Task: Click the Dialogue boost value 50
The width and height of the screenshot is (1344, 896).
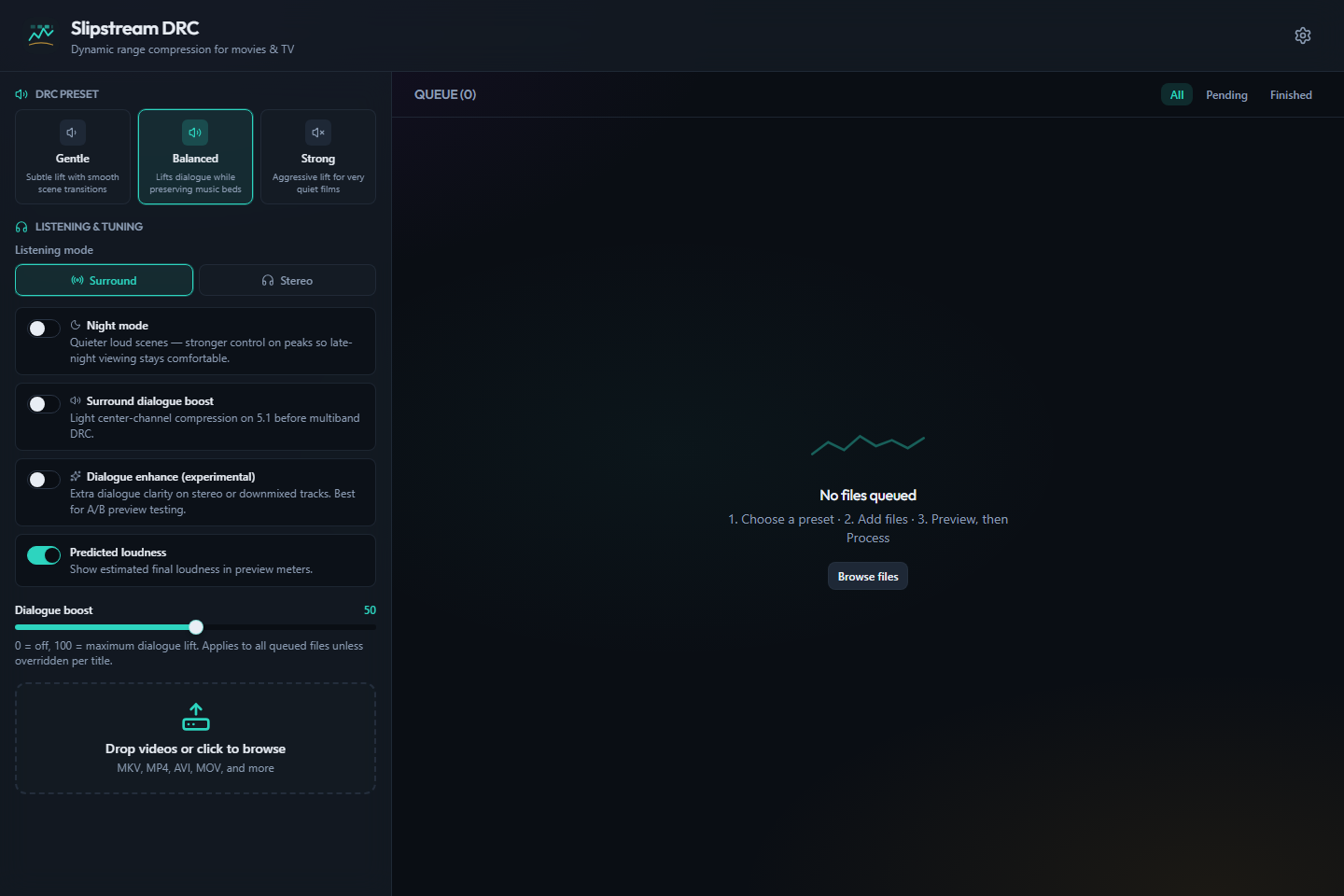Action: click(370, 610)
